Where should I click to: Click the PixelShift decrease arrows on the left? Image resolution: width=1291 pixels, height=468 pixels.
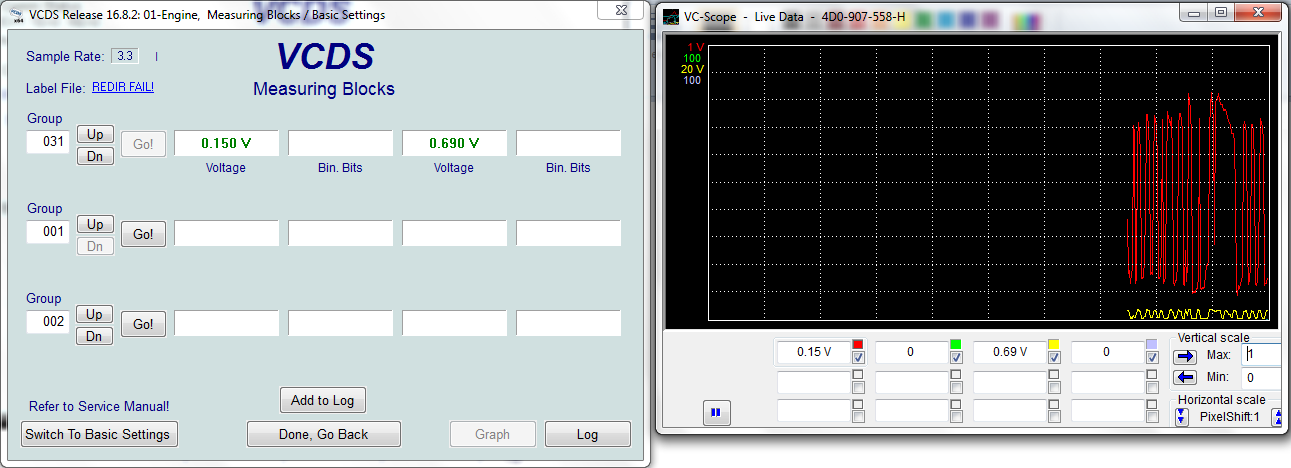click(1181, 416)
